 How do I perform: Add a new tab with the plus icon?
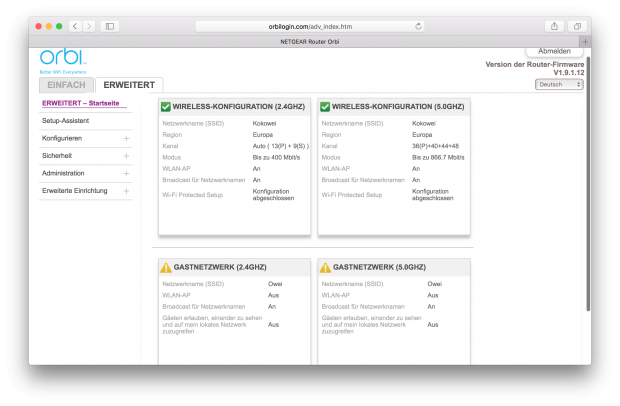pos(585,42)
